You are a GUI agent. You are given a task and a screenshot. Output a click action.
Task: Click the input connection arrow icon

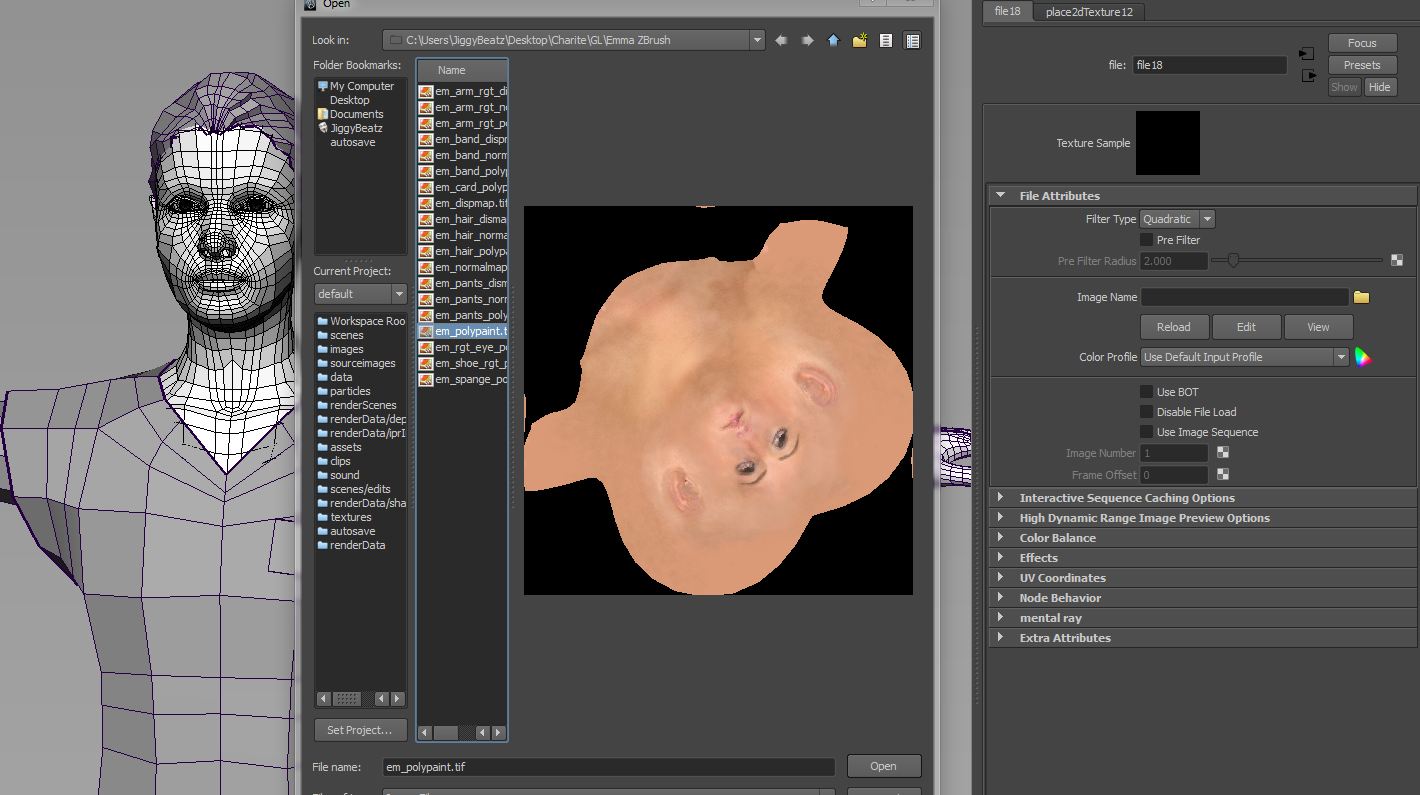(1306, 54)
